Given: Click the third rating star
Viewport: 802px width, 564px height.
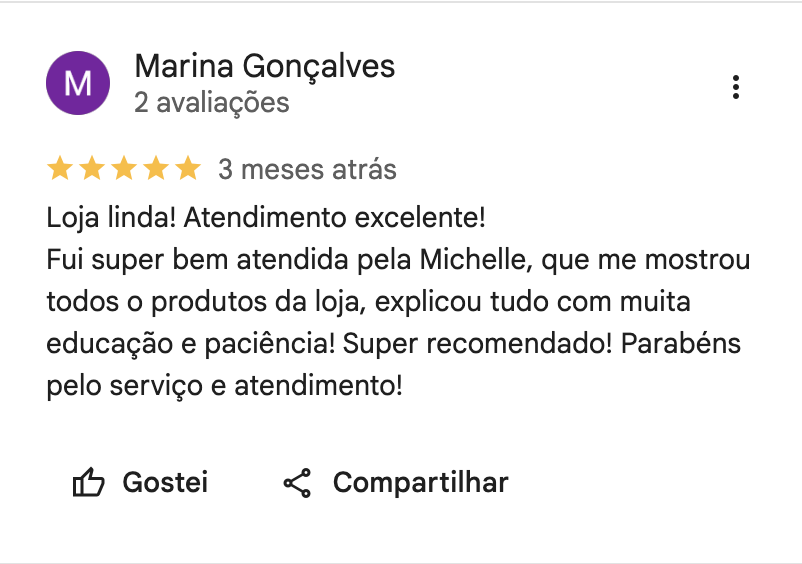Looking at the screenshot, I should point(124,169).
